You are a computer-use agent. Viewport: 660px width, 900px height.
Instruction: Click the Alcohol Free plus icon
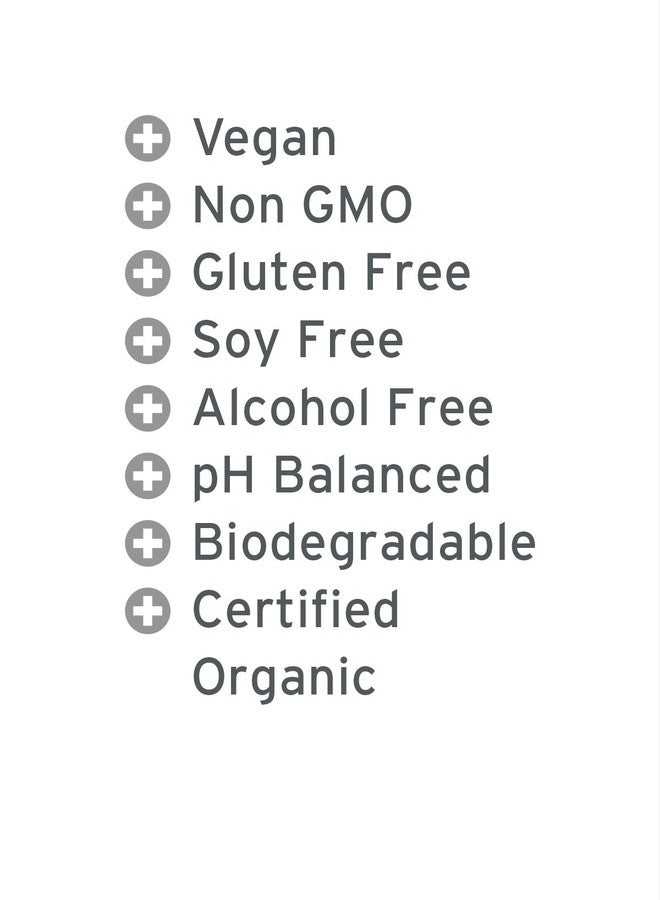click(147, 409)
